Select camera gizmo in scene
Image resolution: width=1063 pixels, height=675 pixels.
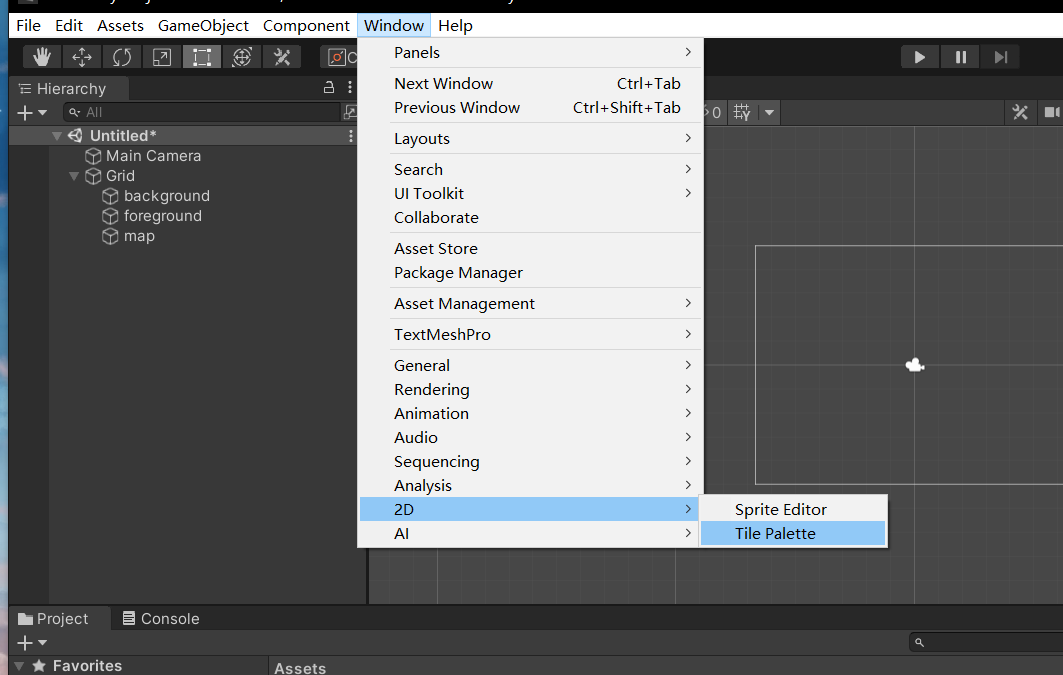click(x=915, y=366)
